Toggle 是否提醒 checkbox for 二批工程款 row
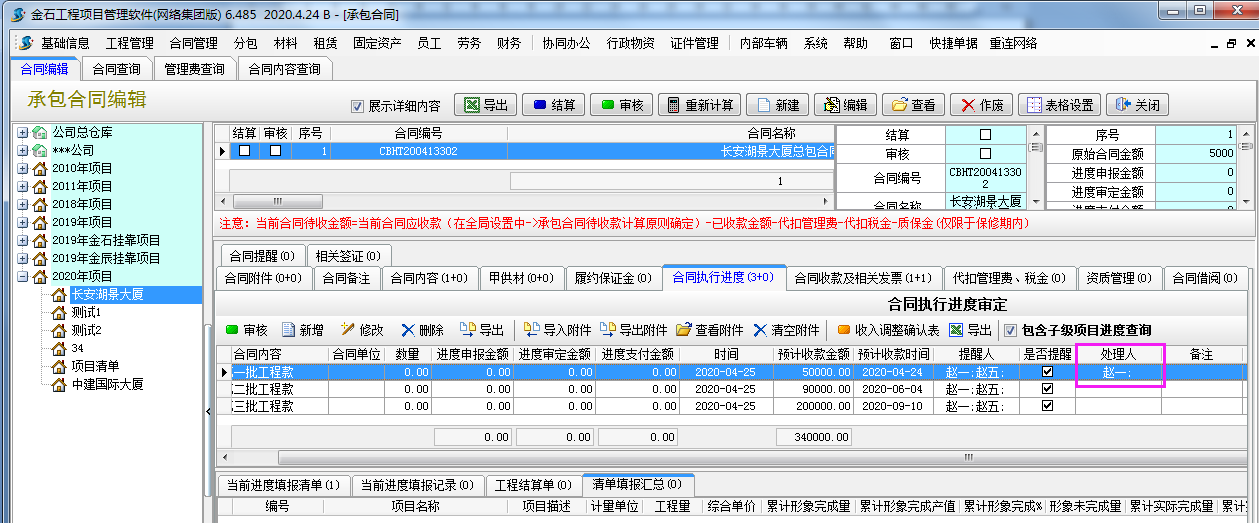The width and height of the screenshot is (1259, 523). click(1047, 389)
